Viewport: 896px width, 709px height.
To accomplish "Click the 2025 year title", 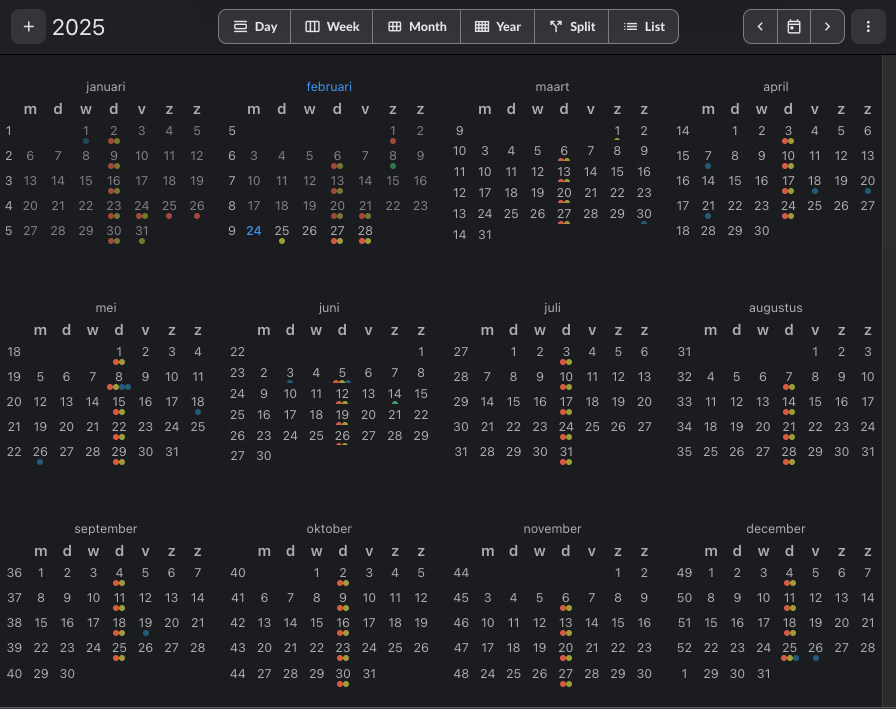I will [78, 28].
